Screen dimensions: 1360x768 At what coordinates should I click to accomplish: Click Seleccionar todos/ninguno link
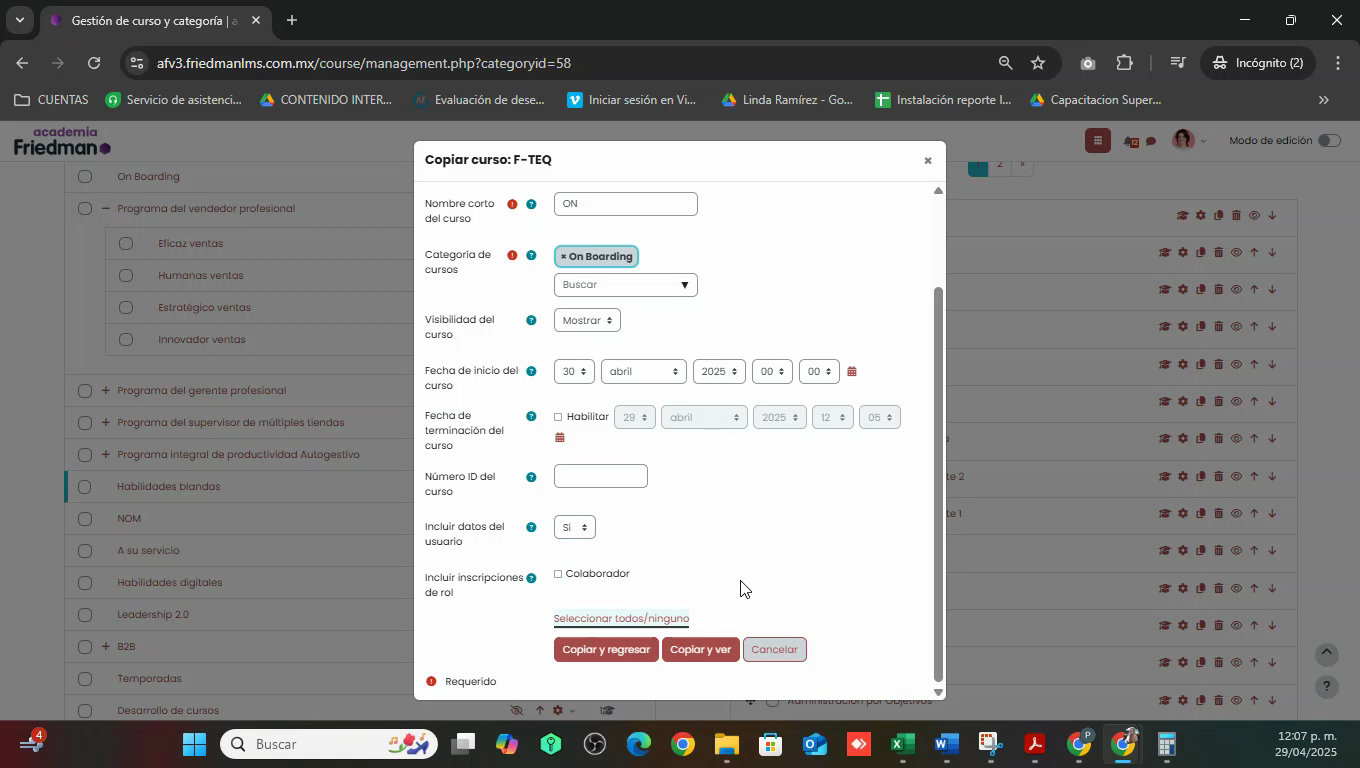point(621,618)
